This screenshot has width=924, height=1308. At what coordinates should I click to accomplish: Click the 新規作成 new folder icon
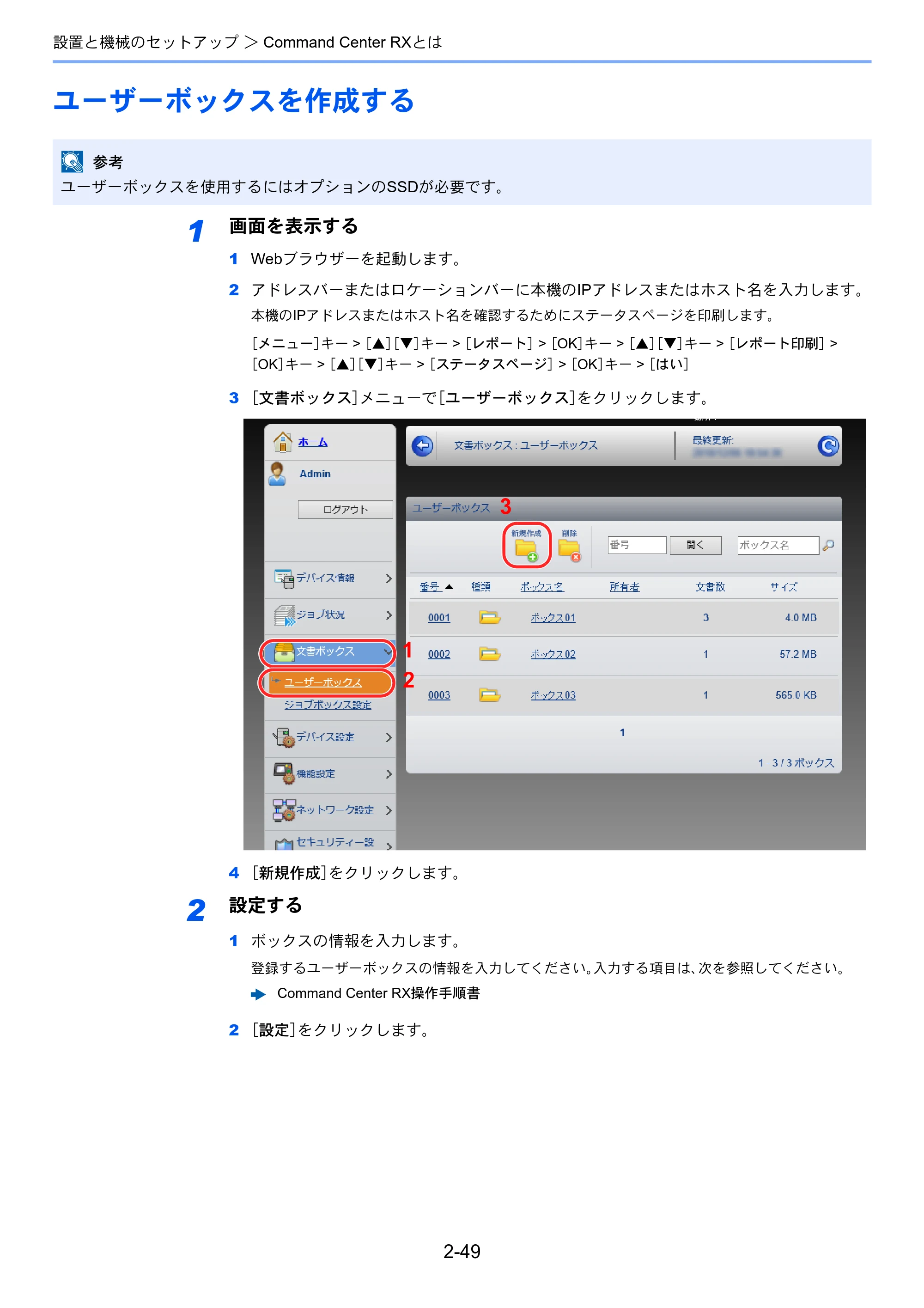(526, 550)
